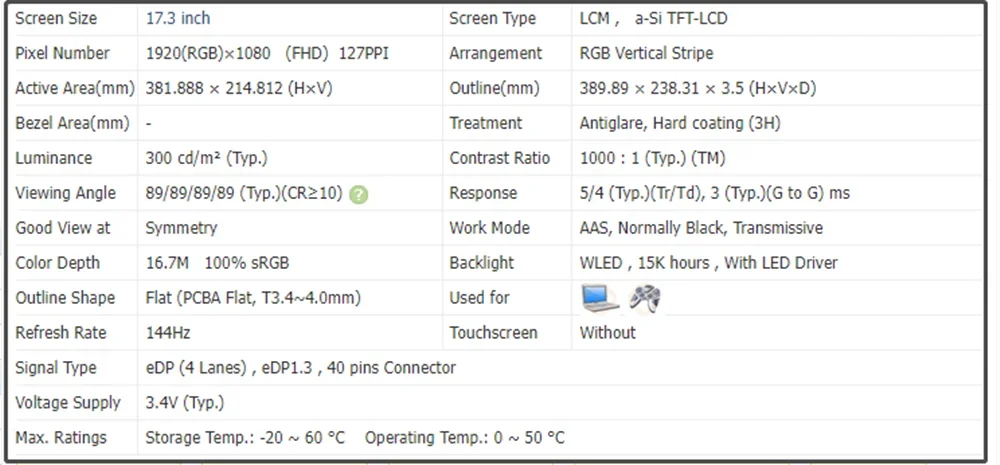1000x465 pixels.
Task: Select the Active Area(mm) label
Action: pos(74,88)
